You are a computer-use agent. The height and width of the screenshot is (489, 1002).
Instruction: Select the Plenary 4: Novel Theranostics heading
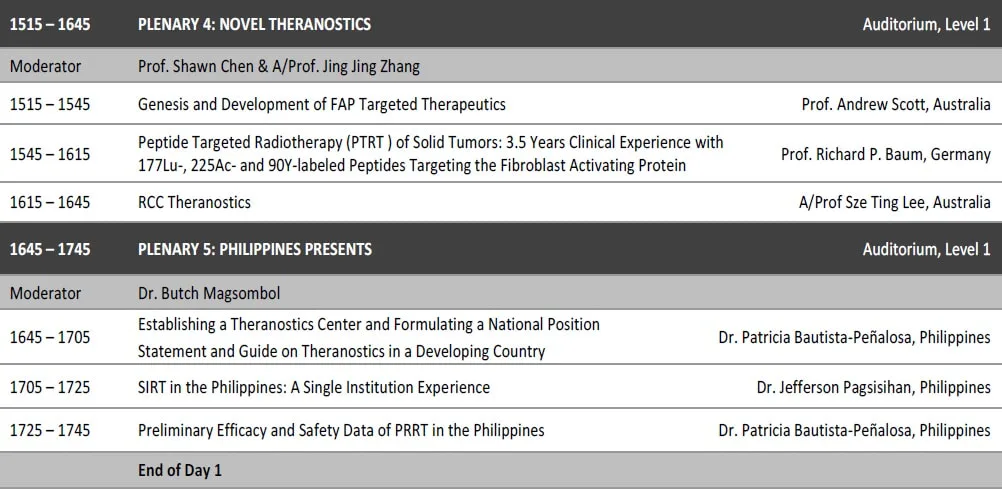pos(254,25)
